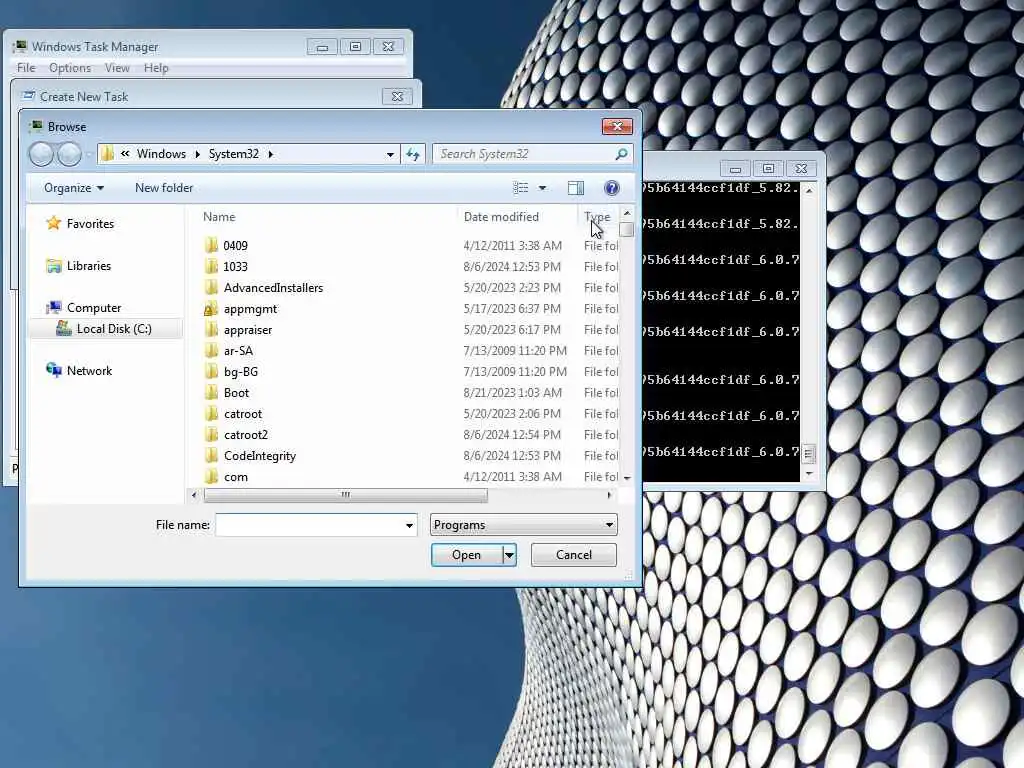Click the folder icon of 1033
Screen dimensions: 1024x768
pyautogui.click(x=211, y=266)
